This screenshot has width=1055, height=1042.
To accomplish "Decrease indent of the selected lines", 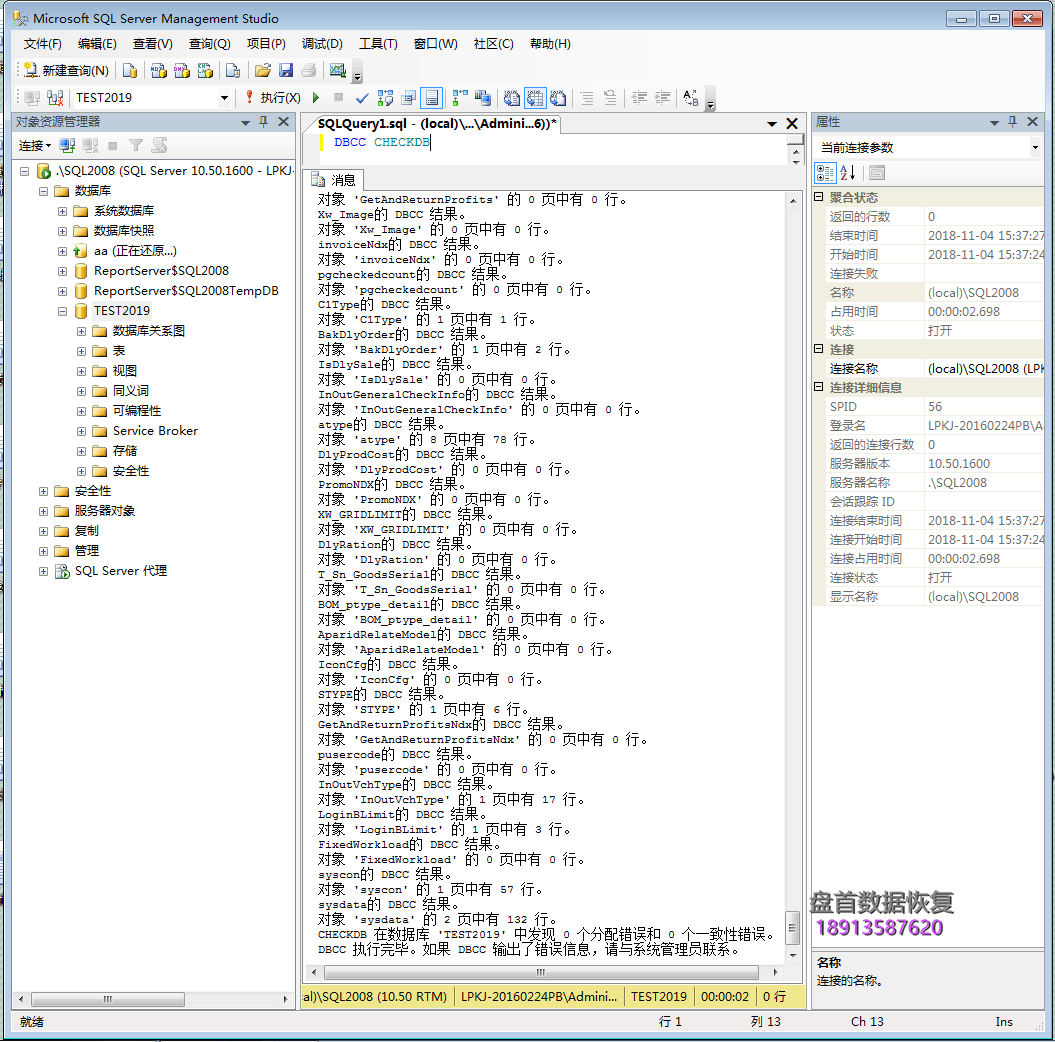I will [639, 98].
